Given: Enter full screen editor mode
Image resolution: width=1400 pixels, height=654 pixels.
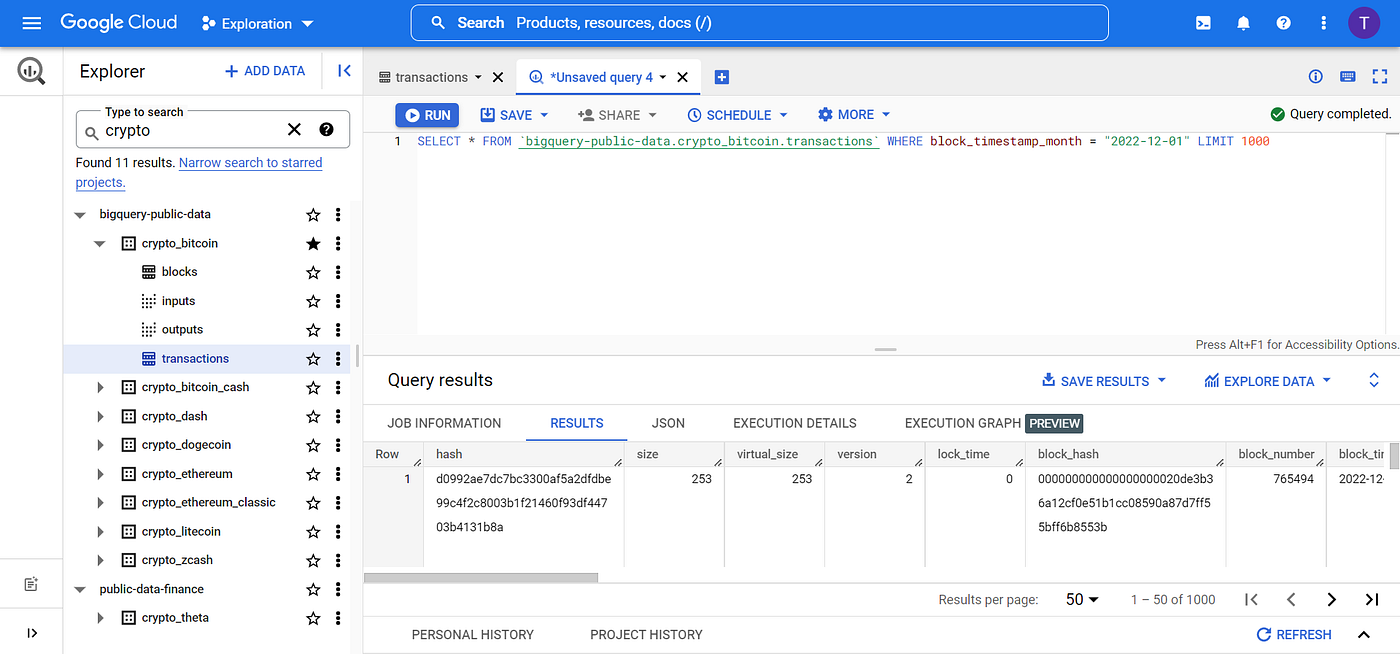Looking at the screenshot, I should coord(1380,77).
